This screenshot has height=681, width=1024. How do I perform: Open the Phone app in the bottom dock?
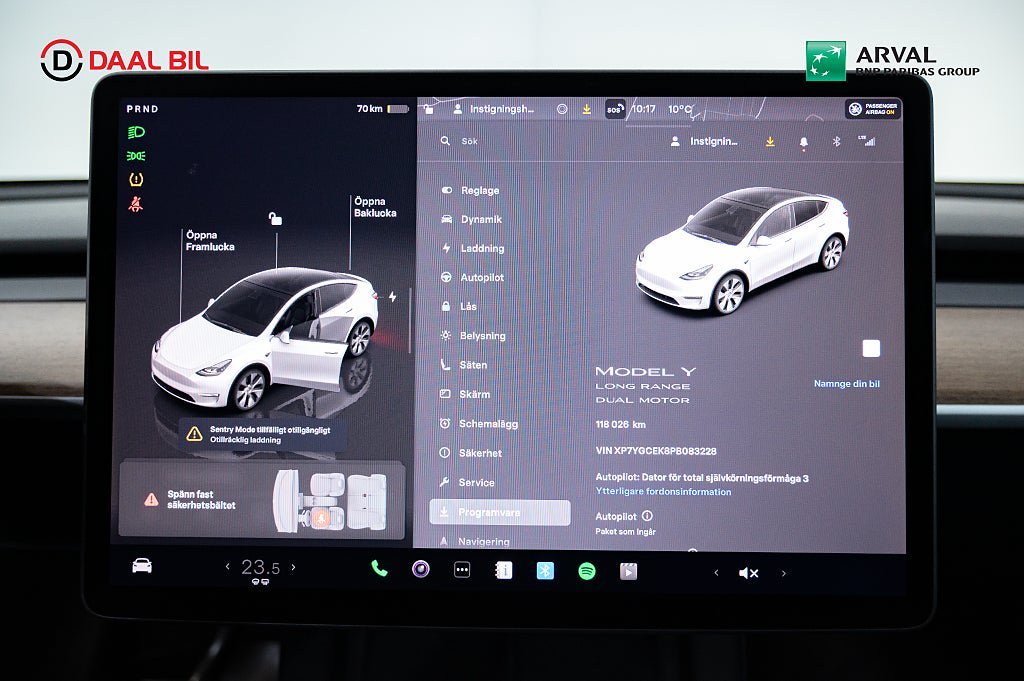(x=379, y=569)
